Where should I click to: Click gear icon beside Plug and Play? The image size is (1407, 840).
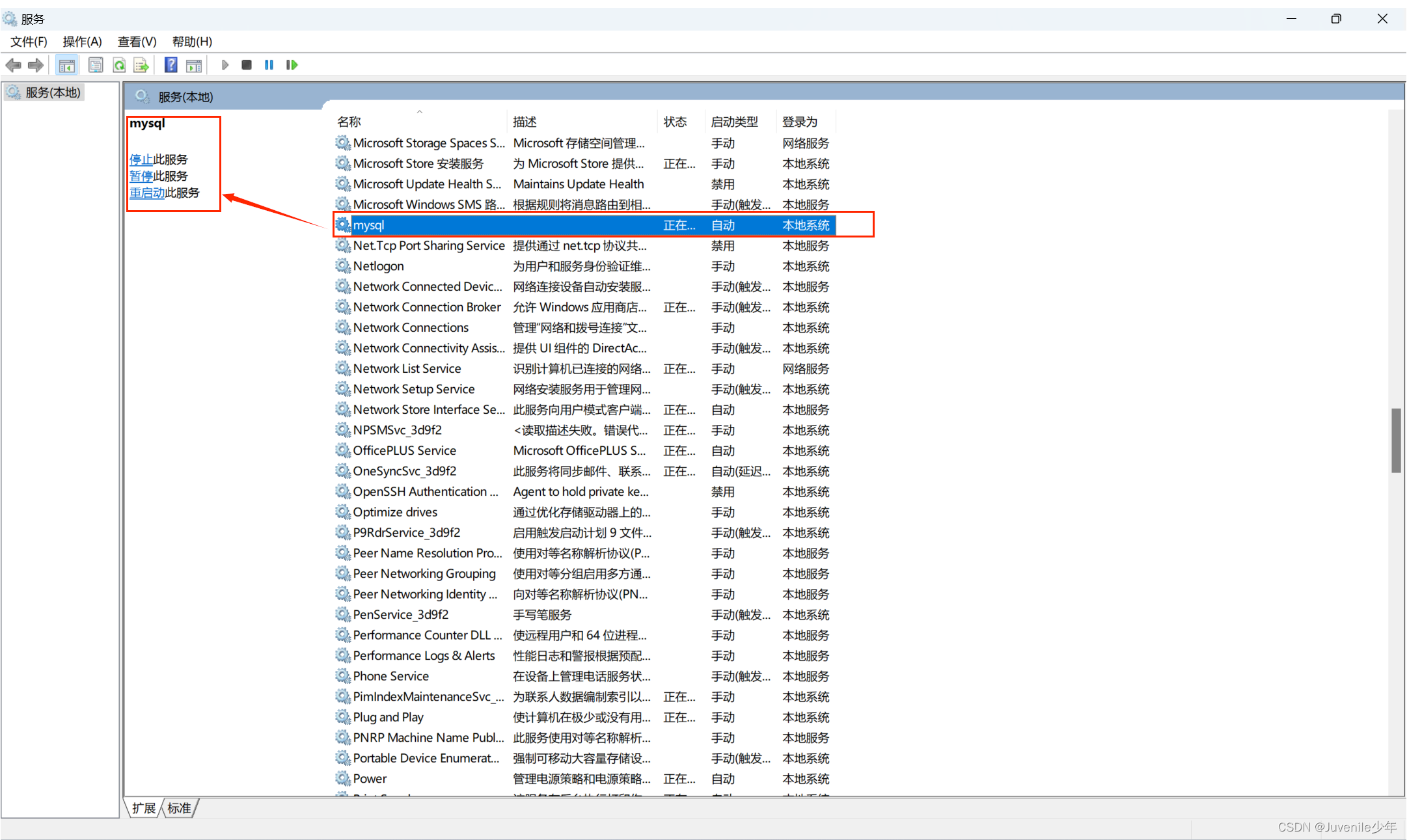click(343, 717)
